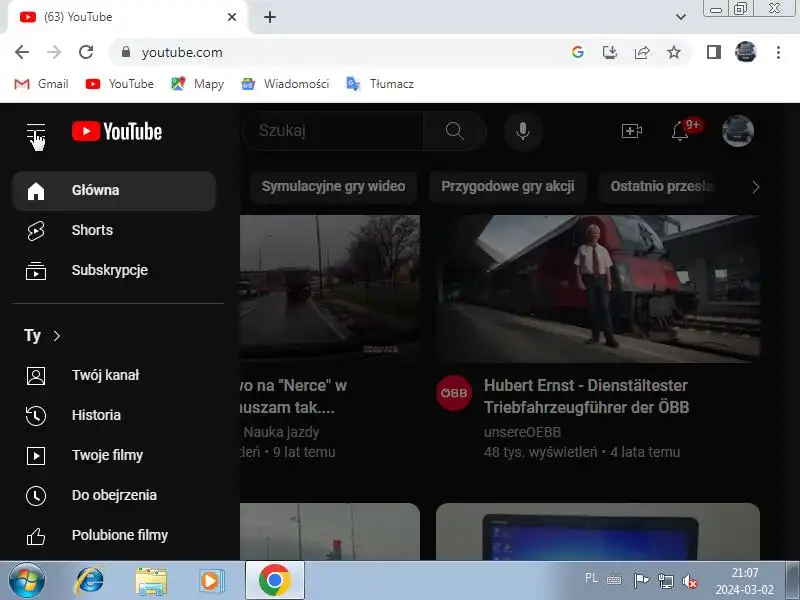Open the Hubert Ernst - Dienstältester video title
Screen dimensions: 800x600
point(586,396)
